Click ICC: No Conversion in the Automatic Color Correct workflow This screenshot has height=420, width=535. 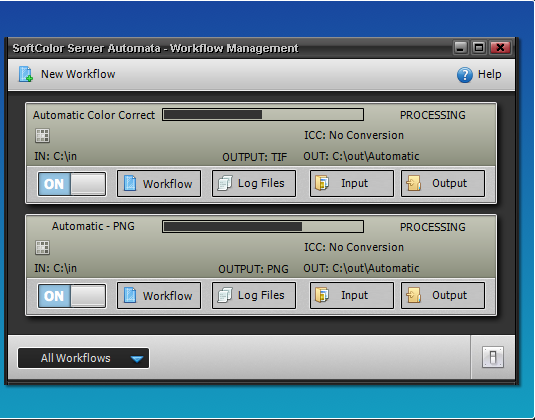click(354, 135)
